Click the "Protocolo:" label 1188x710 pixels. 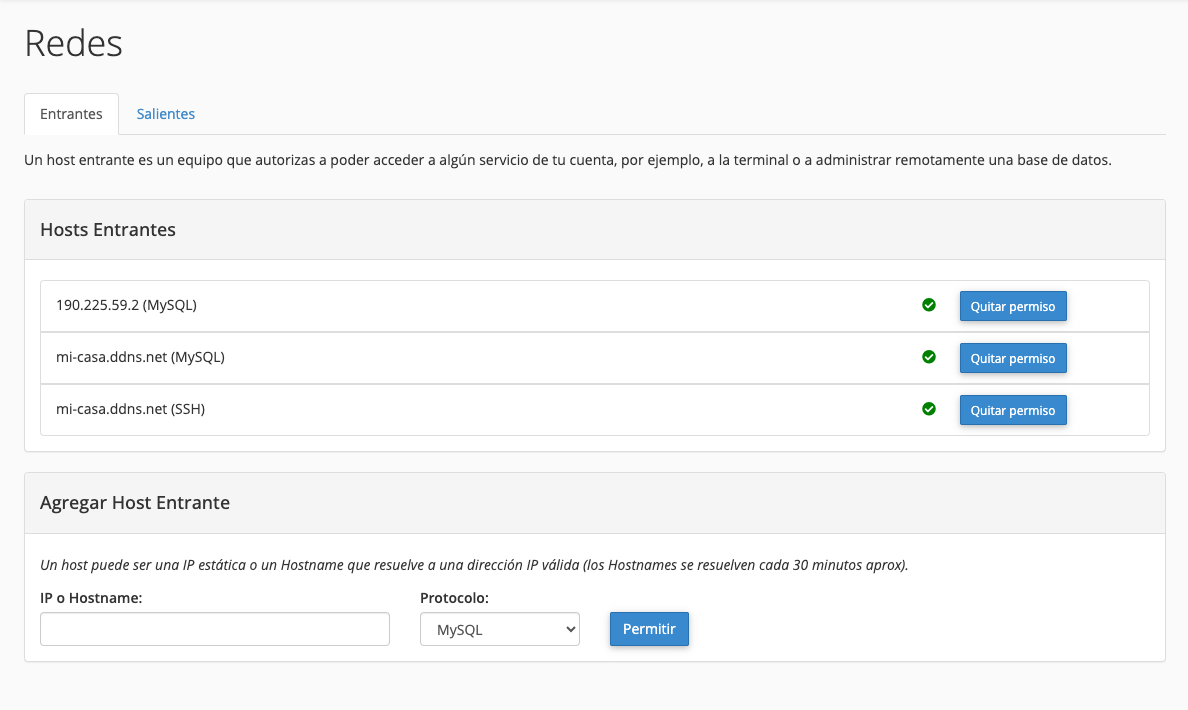coord(454,597)
